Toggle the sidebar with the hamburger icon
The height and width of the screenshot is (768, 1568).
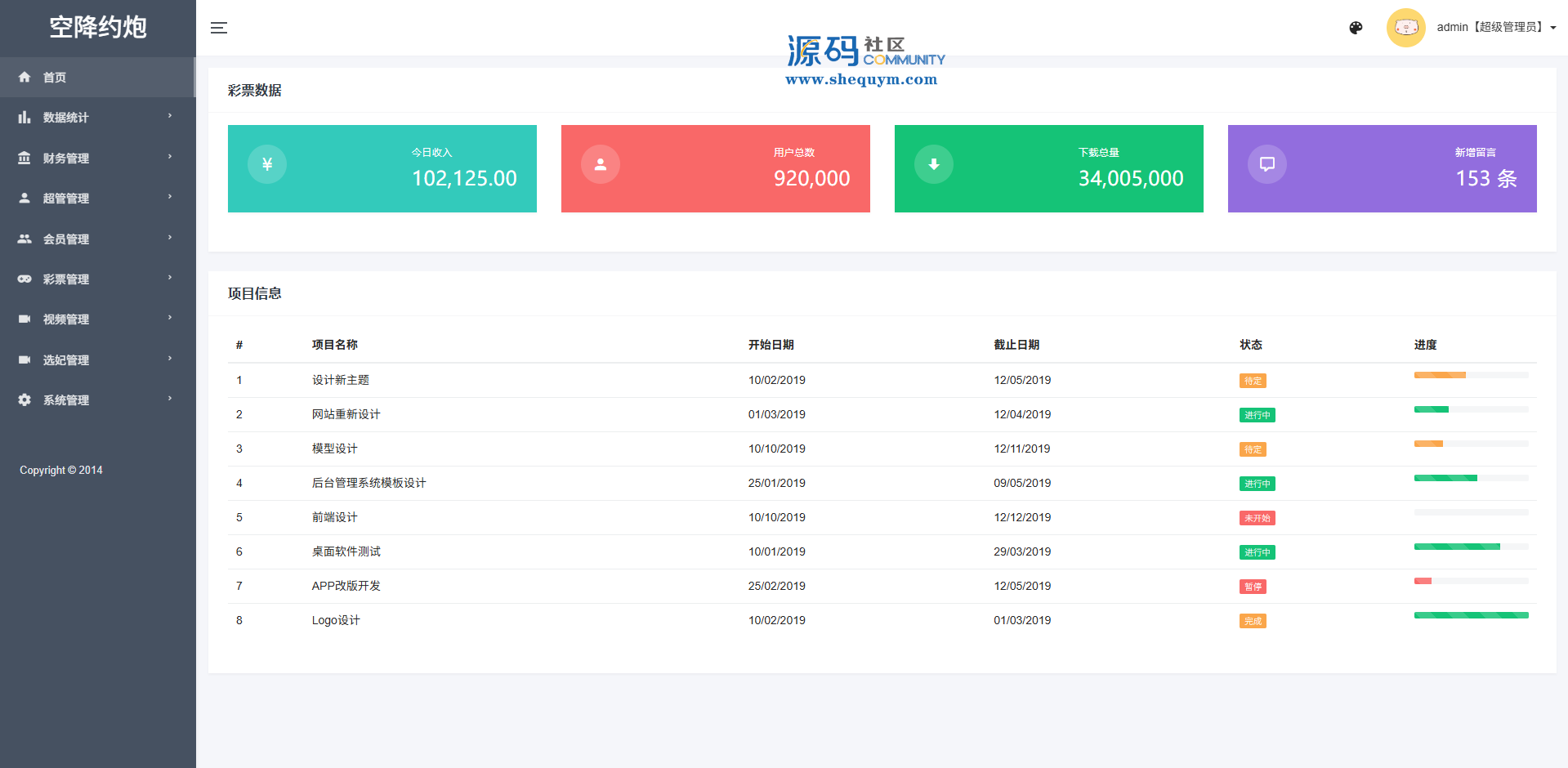218,28
